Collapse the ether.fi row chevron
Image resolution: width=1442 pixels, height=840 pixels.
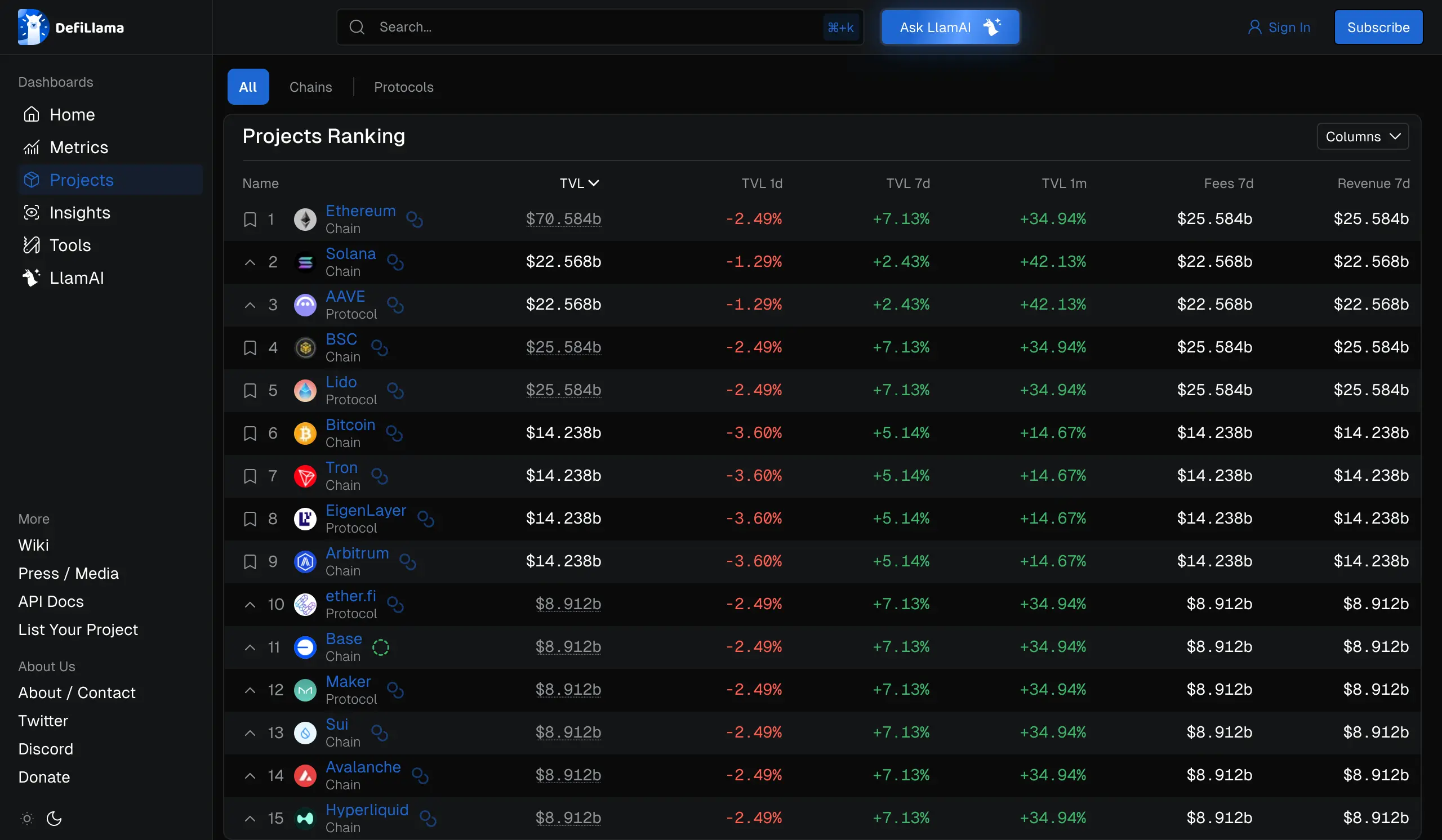pyautogui.click(x=250, y=605)
